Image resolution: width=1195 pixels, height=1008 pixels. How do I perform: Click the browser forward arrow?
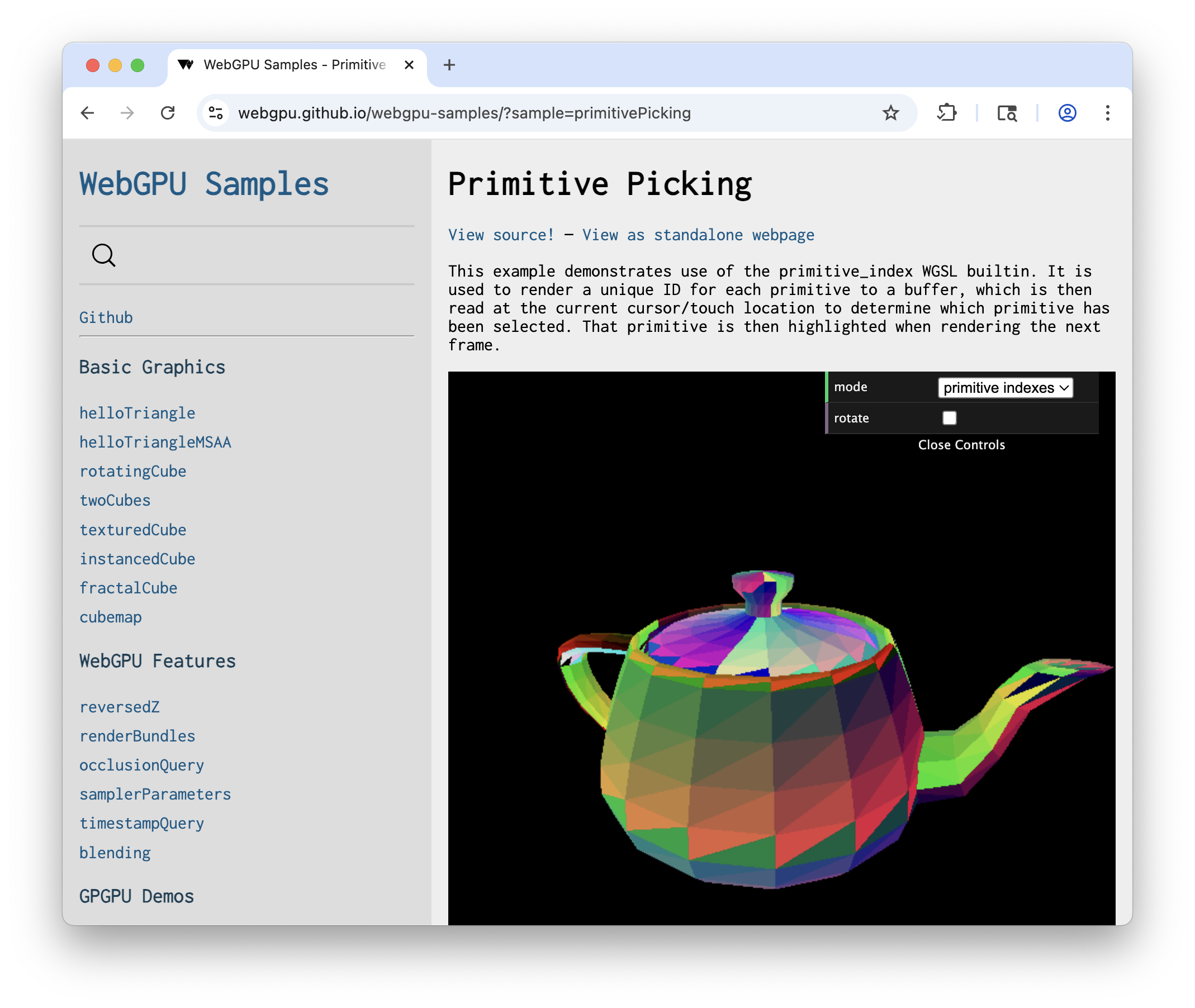click(x=127, y=112)
